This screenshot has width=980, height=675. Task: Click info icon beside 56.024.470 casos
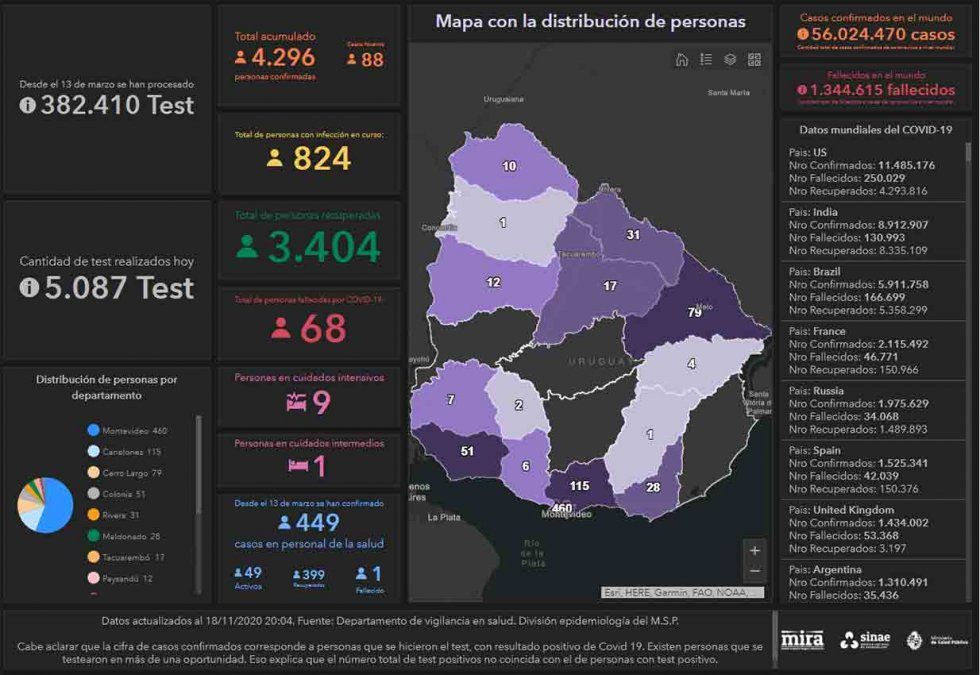802,34
